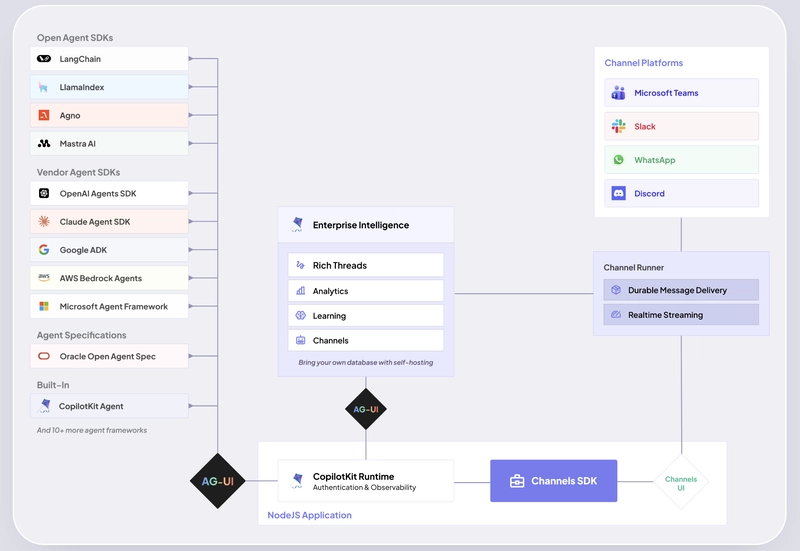Select the LangChain label

tap(80, 59)
